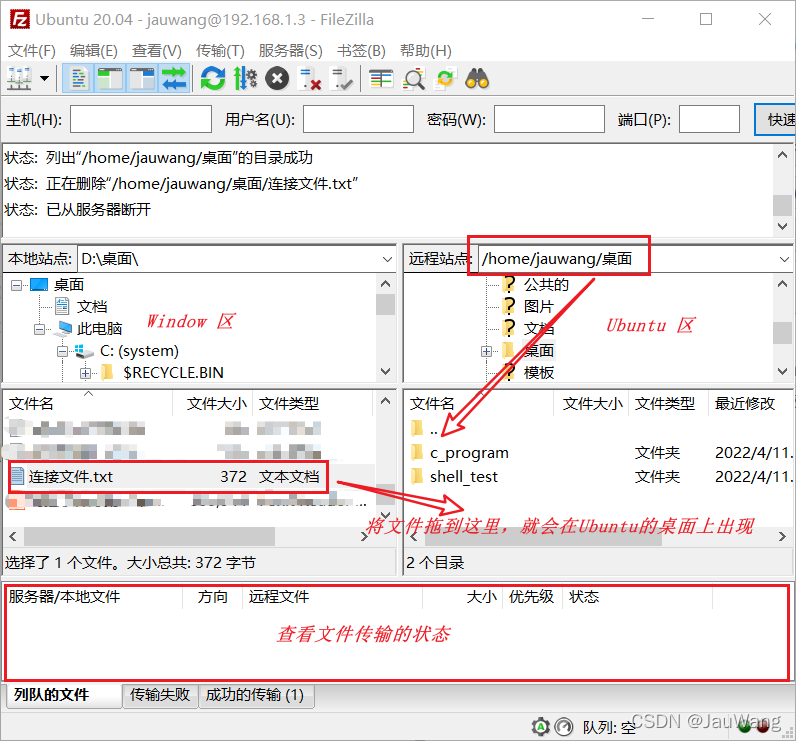Focus the 主机(H) host input field
The image size is (796, 741).
(141, 119)
